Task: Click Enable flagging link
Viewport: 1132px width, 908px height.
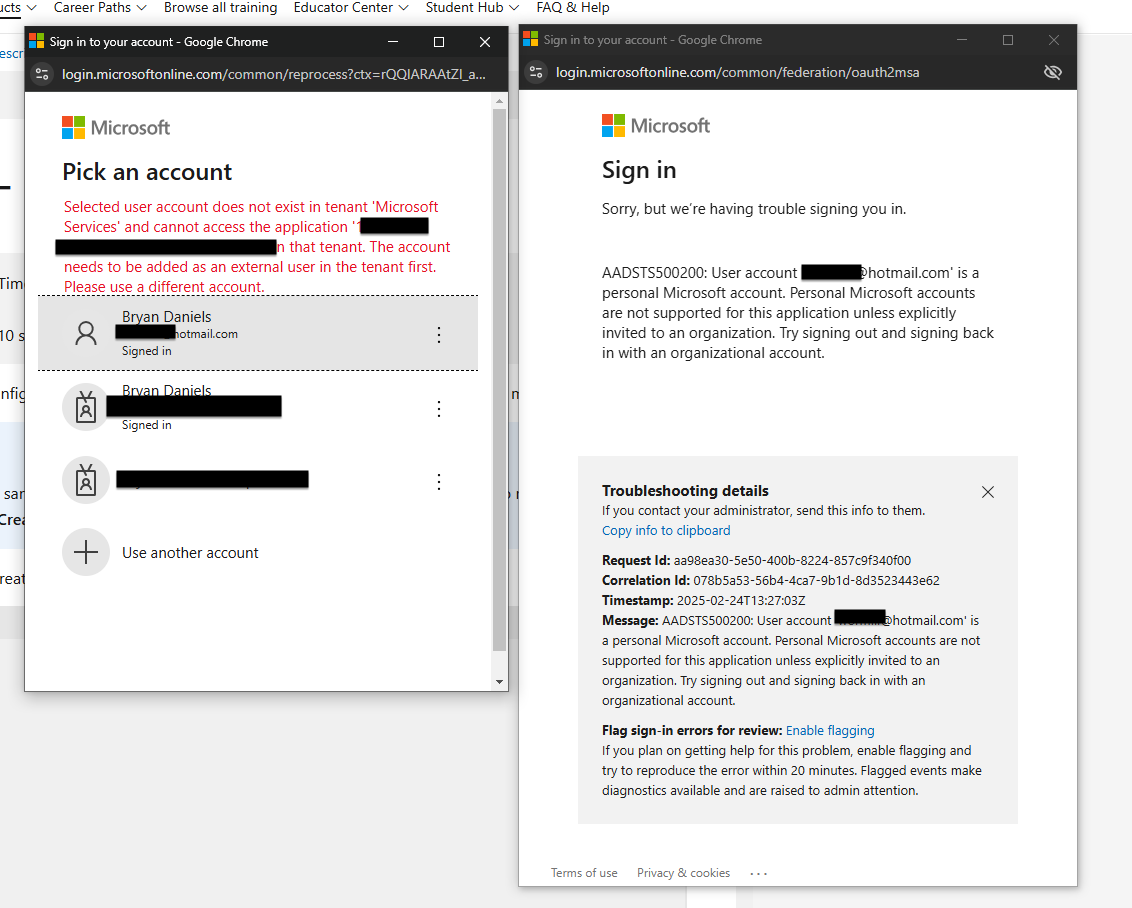Action: (830, 730)
